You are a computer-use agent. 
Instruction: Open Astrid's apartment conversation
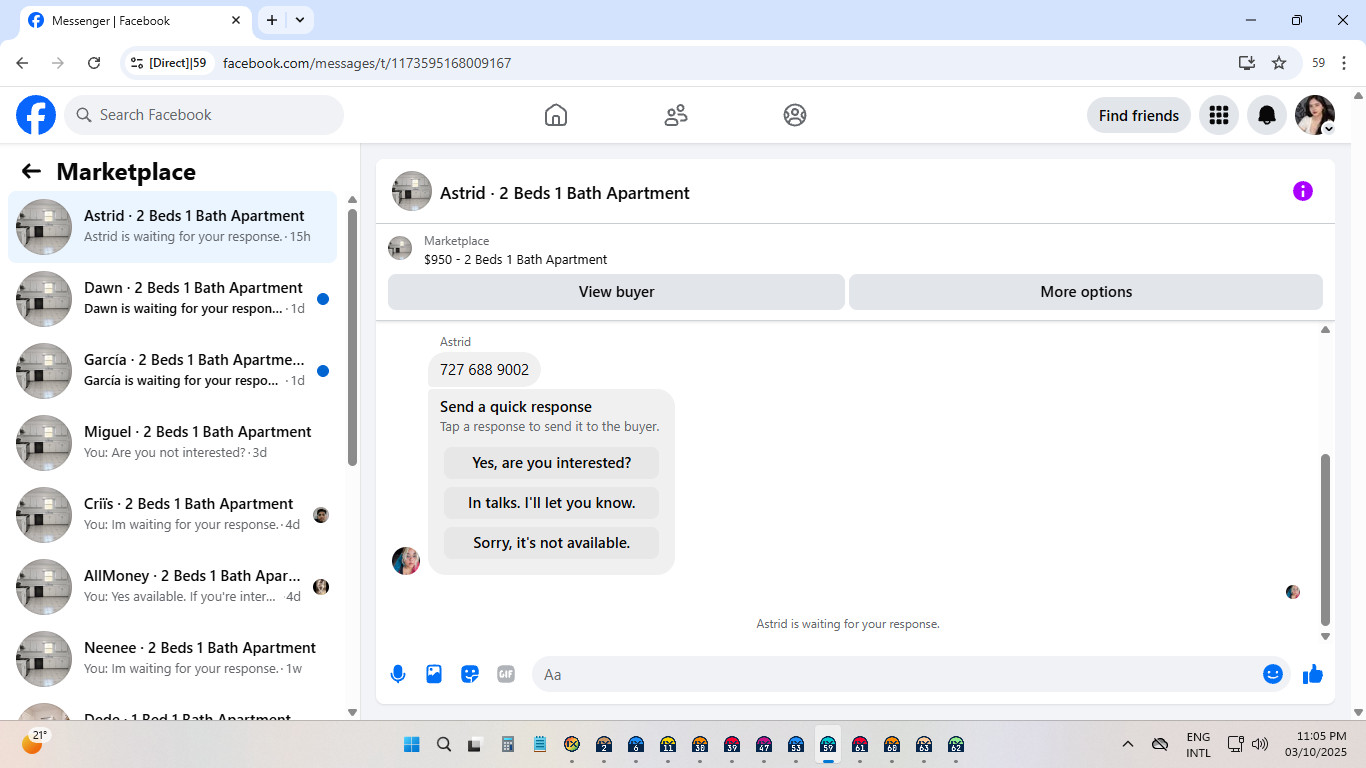coord(173,227)
